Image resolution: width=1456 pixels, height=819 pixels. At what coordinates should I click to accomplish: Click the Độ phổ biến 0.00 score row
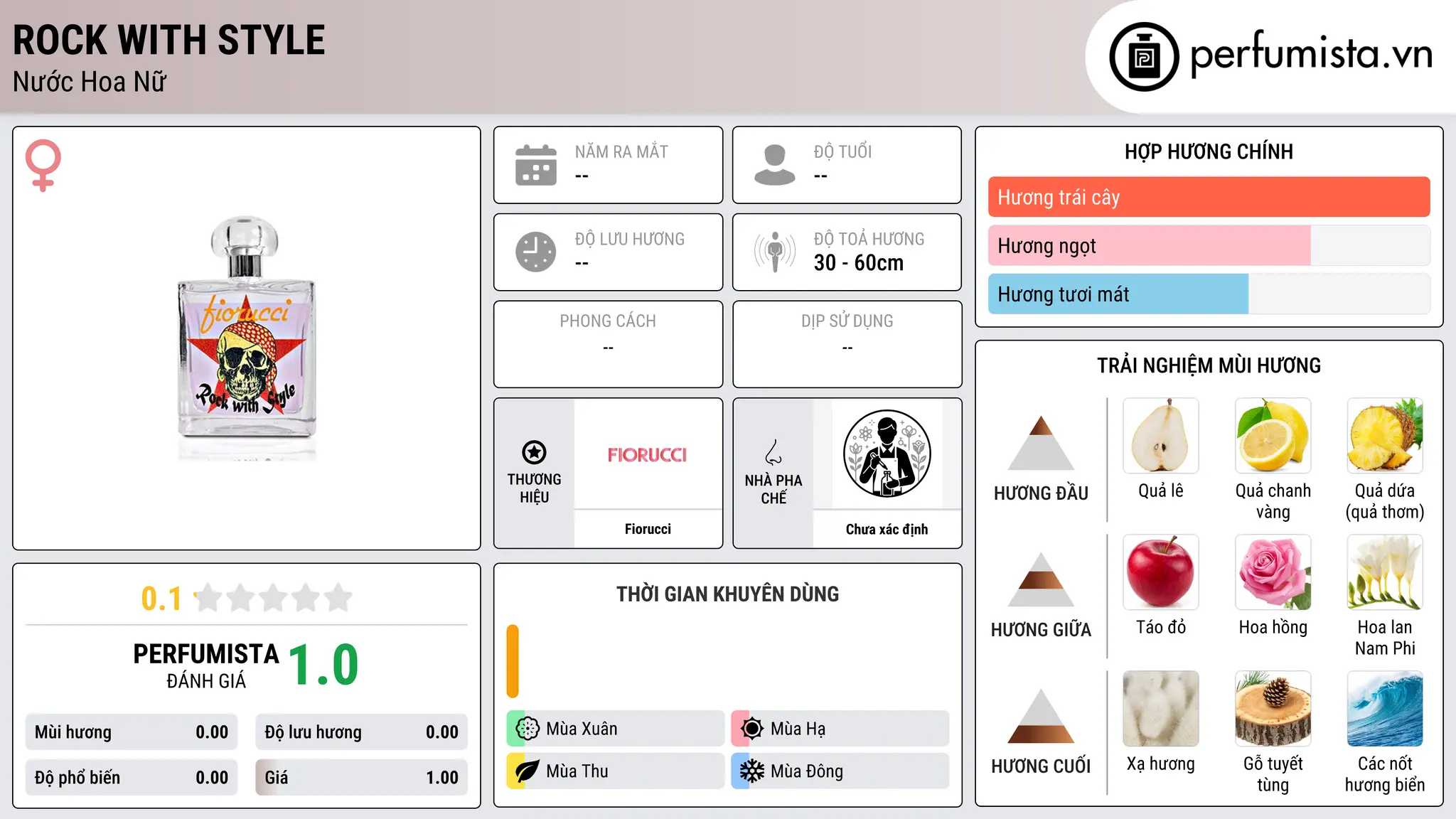tap(132, 778)
